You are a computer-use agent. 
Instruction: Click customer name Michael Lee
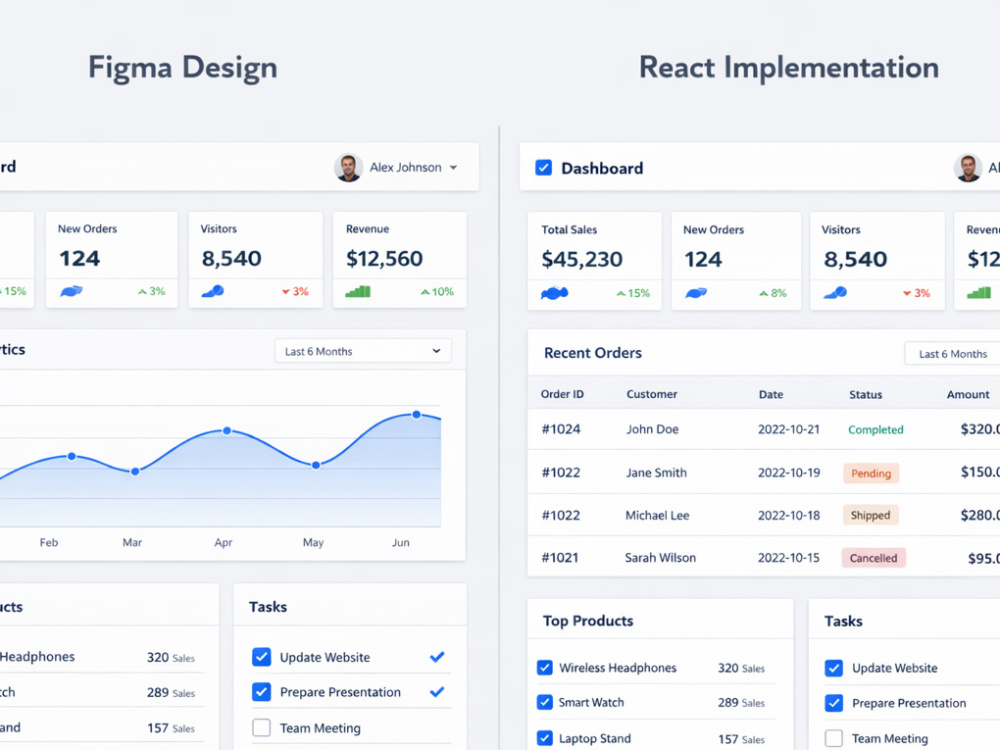(x=658, y=515)
